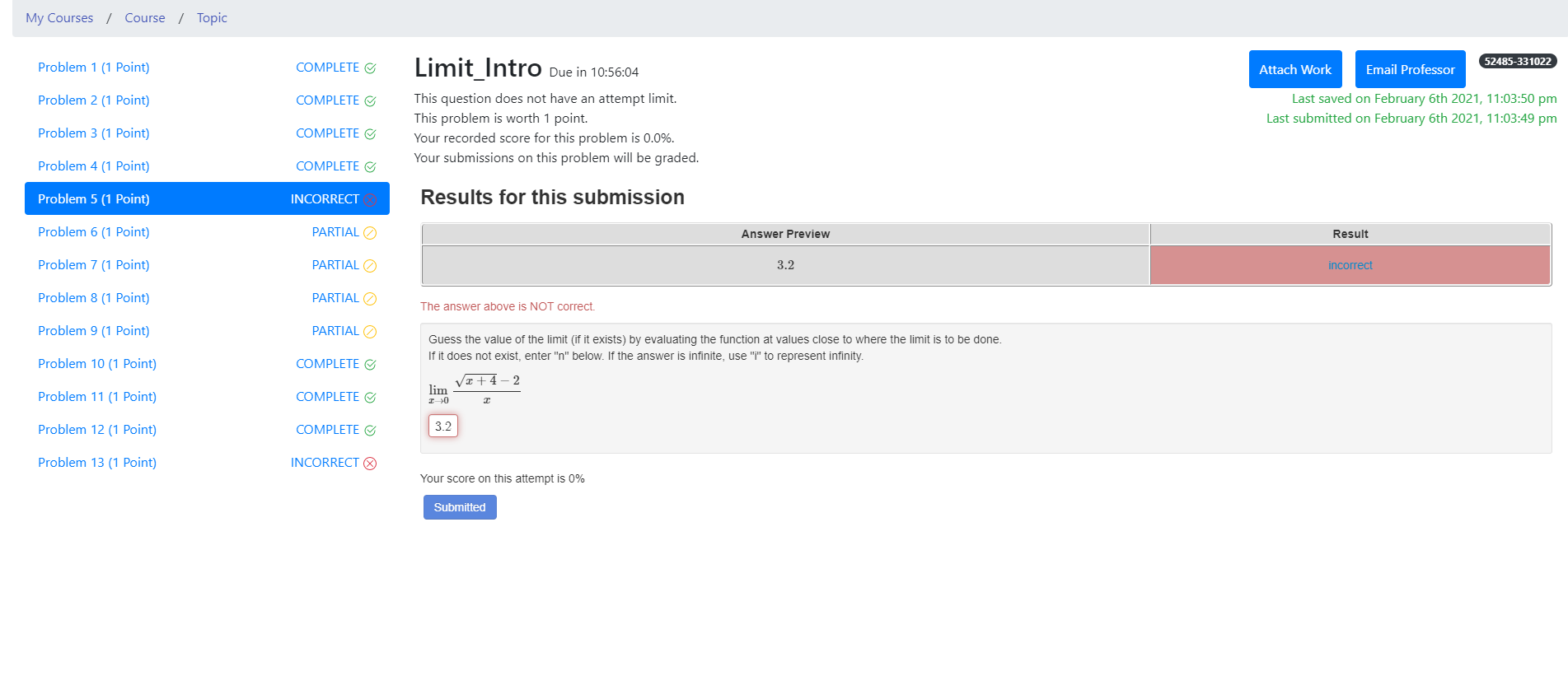Click the Limit_Intro heading
Viewport: 1568px width, 690px height.
tap(478, 68)
